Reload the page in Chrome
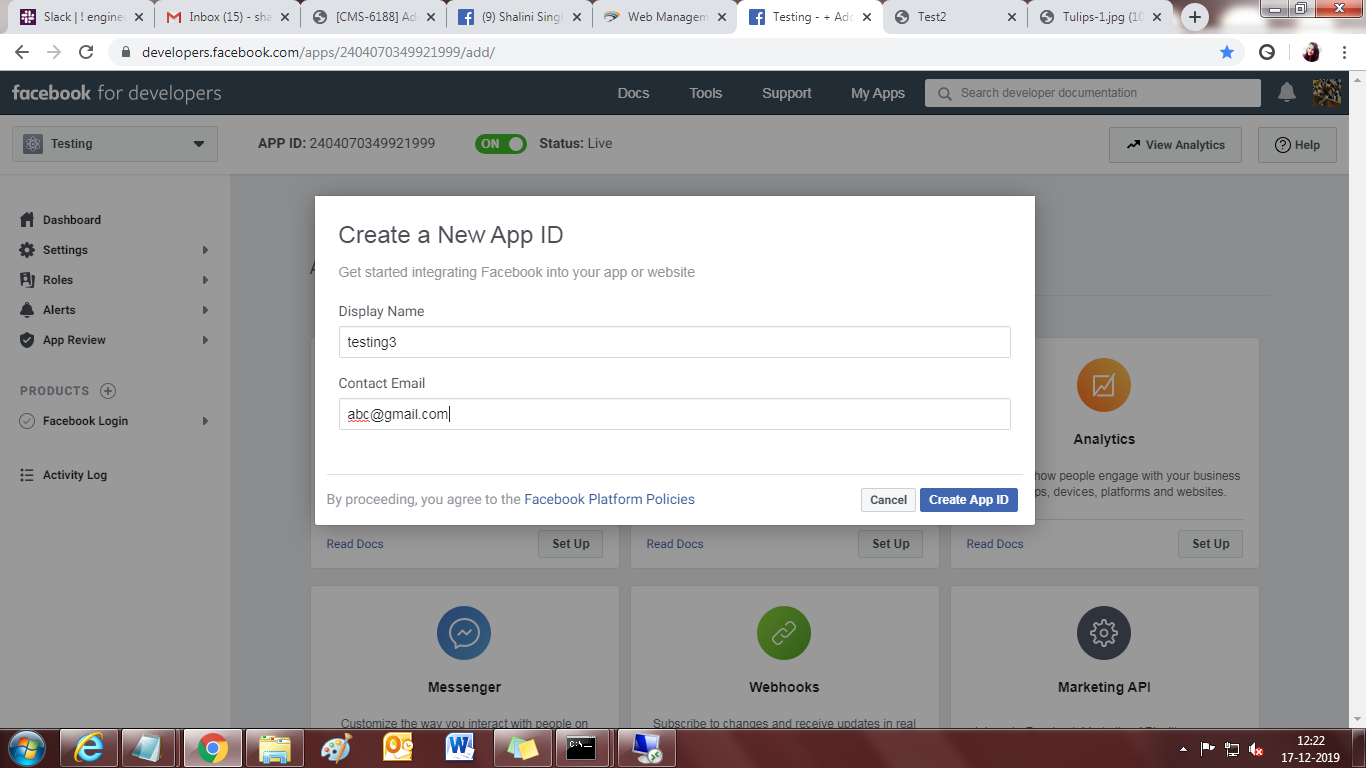The width and height of the screenshot is (1366, 768). 86,52
